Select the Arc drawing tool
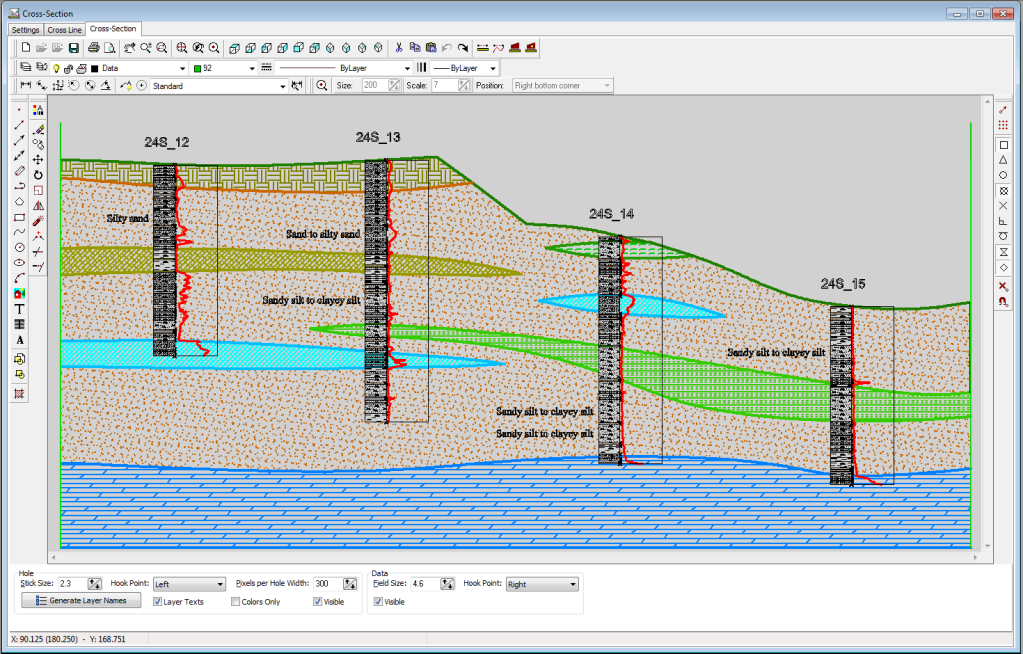 [20, 279]
